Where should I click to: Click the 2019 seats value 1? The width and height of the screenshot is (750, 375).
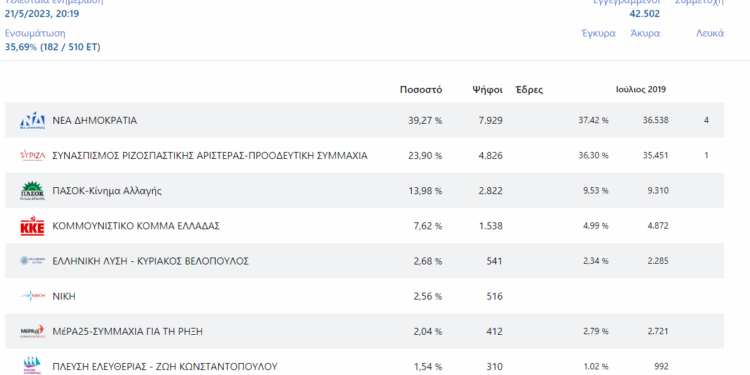tap(706, 155)
